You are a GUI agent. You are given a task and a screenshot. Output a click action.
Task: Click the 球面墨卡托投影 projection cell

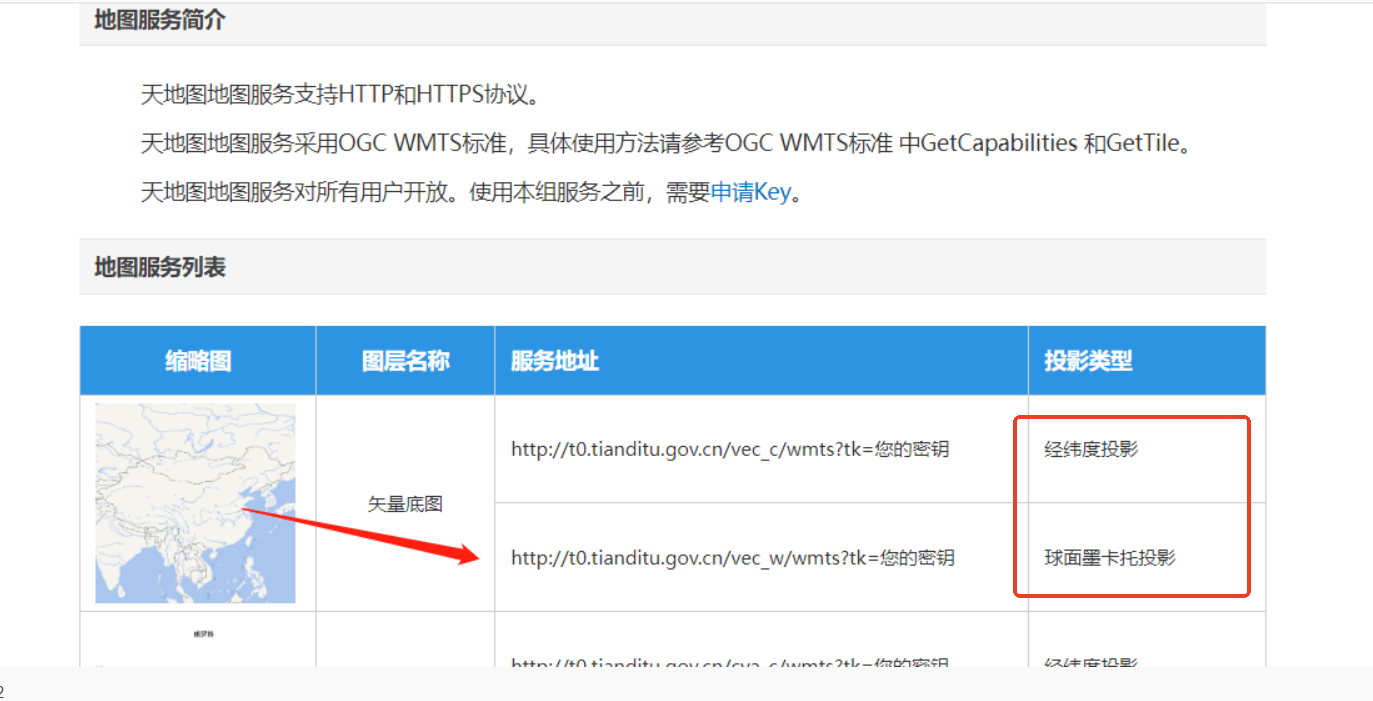coord(1110,557)
